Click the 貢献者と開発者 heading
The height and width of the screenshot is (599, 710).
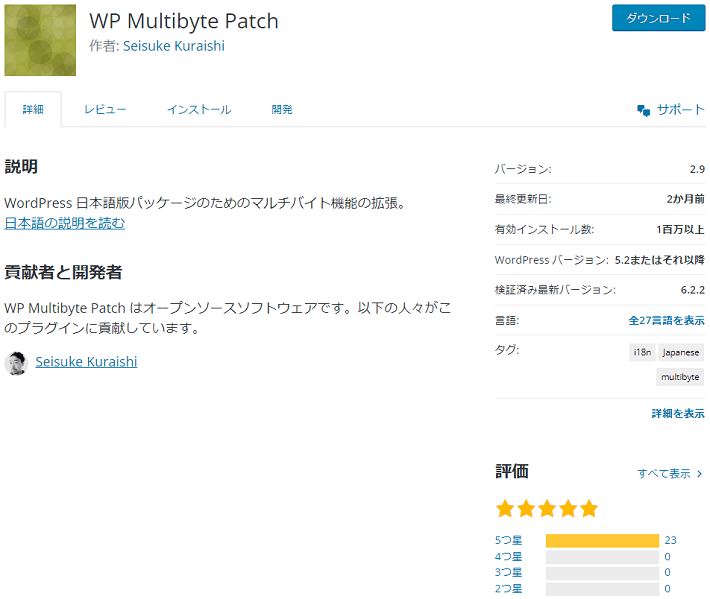pos(63,272)
